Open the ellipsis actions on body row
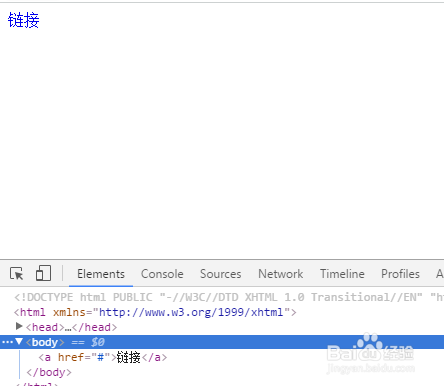 [7, 342]
